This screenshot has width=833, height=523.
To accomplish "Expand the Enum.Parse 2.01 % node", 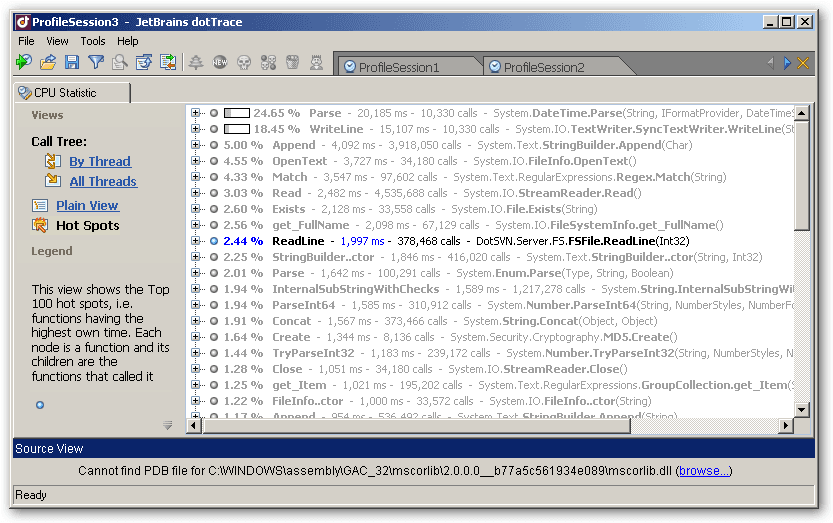I will [196, 273].
